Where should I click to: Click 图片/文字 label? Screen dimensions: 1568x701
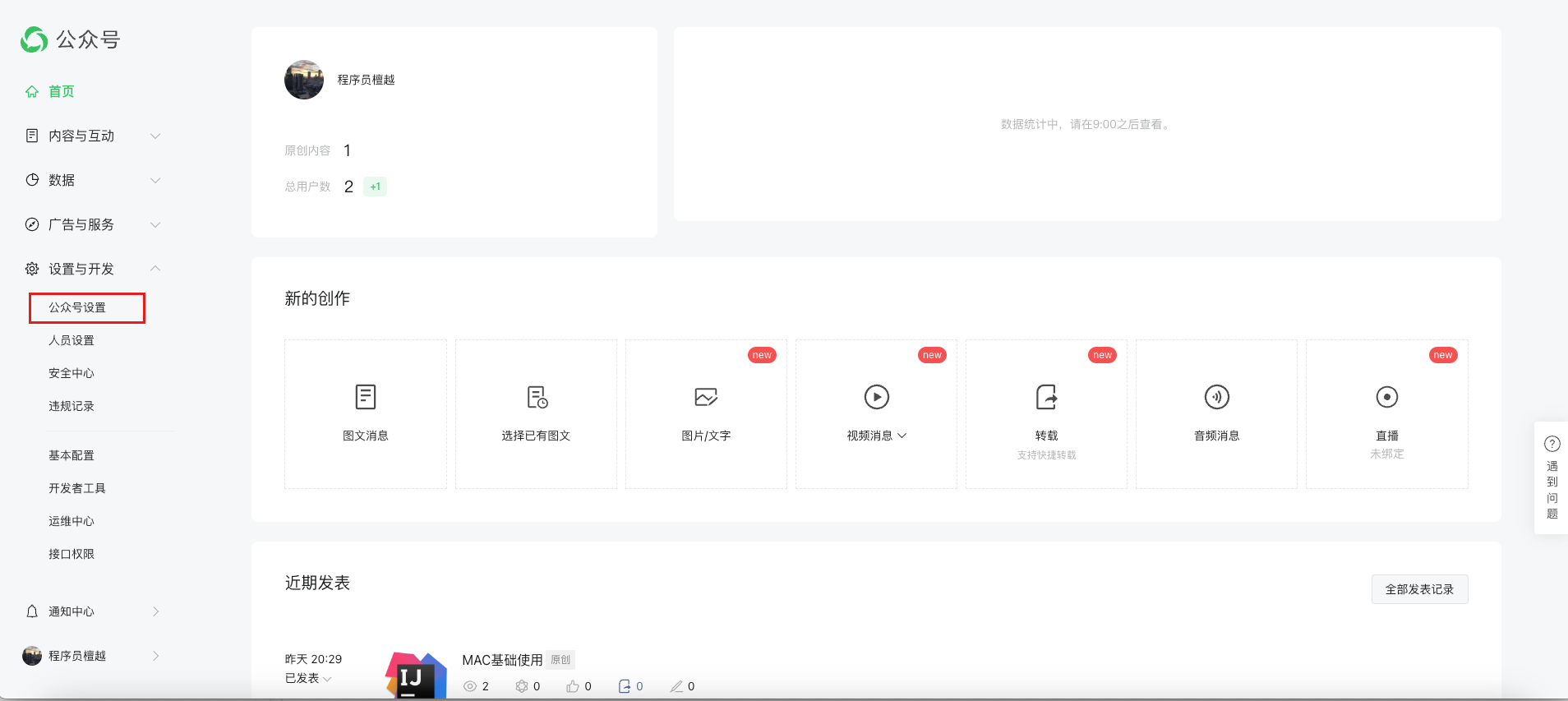[706, 436]
